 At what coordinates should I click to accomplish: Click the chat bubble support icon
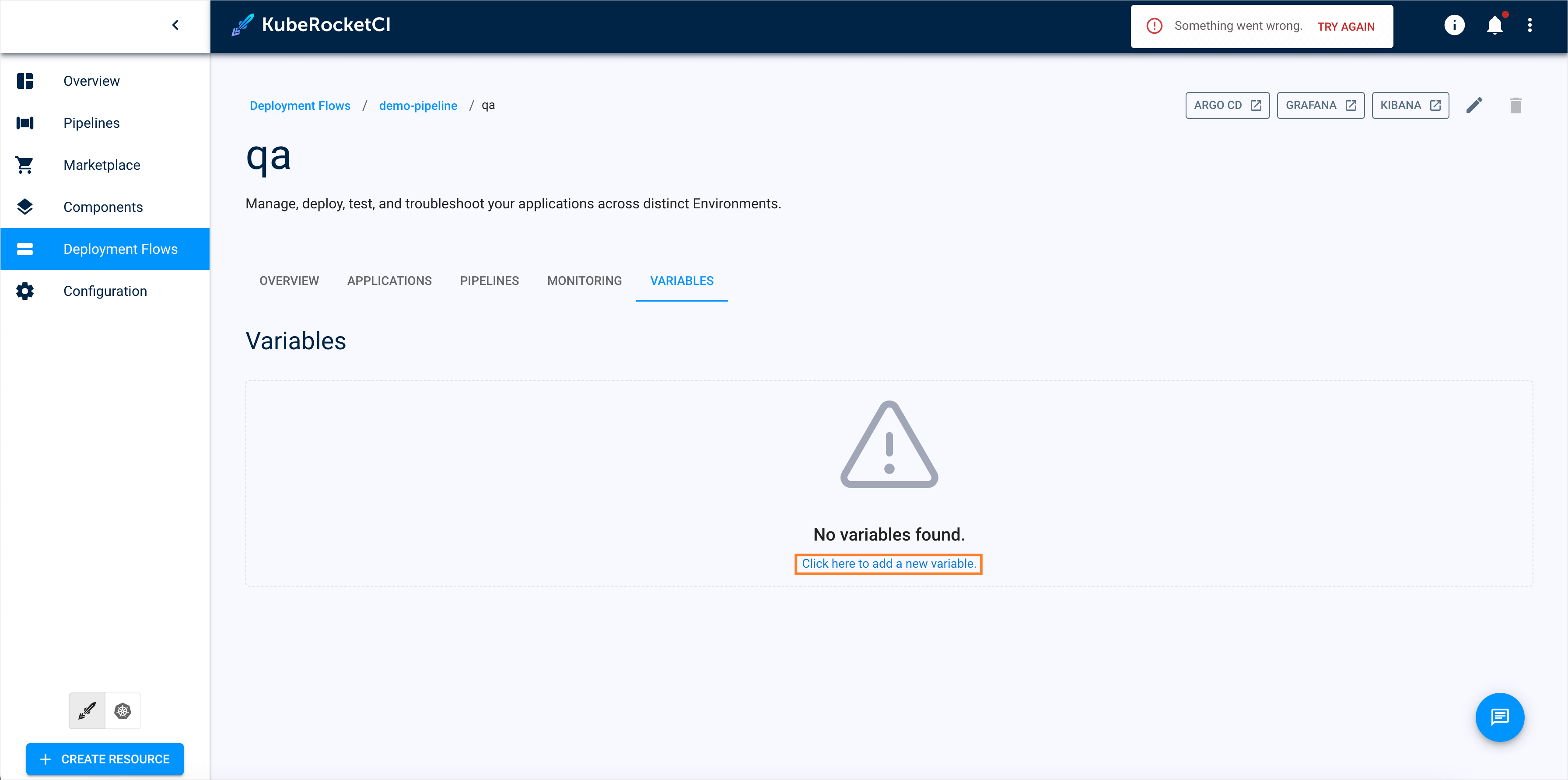click(1500, 717)
